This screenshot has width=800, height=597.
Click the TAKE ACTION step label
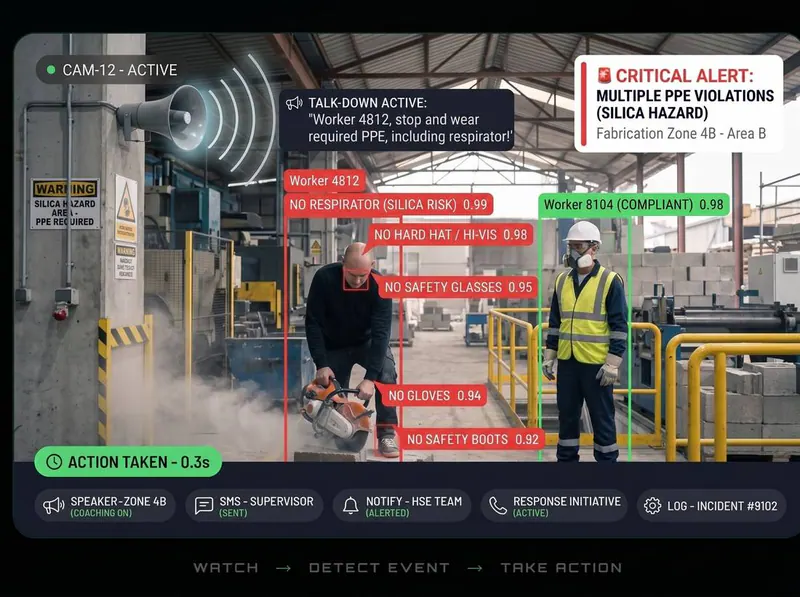pos(561,567)
